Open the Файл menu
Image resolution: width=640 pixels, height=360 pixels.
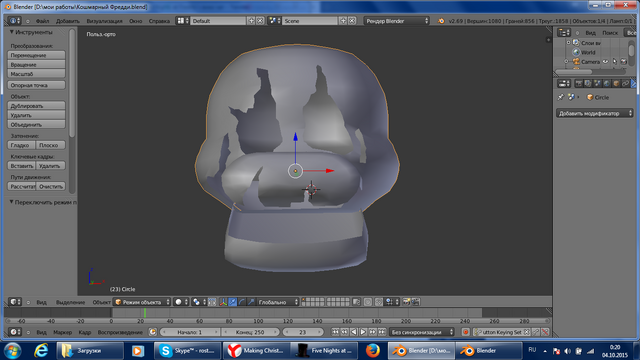coord(42,21)
